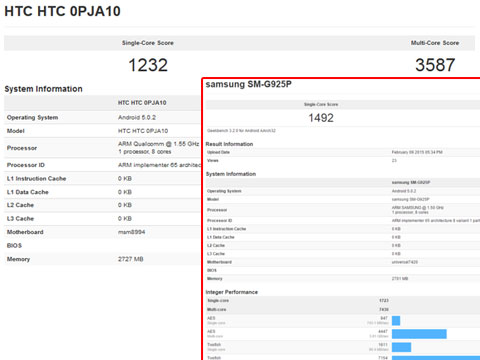Select 'February 09 2015' upload date value
Viewport: 480px width, 360px height.
click(x=417, y=152)
